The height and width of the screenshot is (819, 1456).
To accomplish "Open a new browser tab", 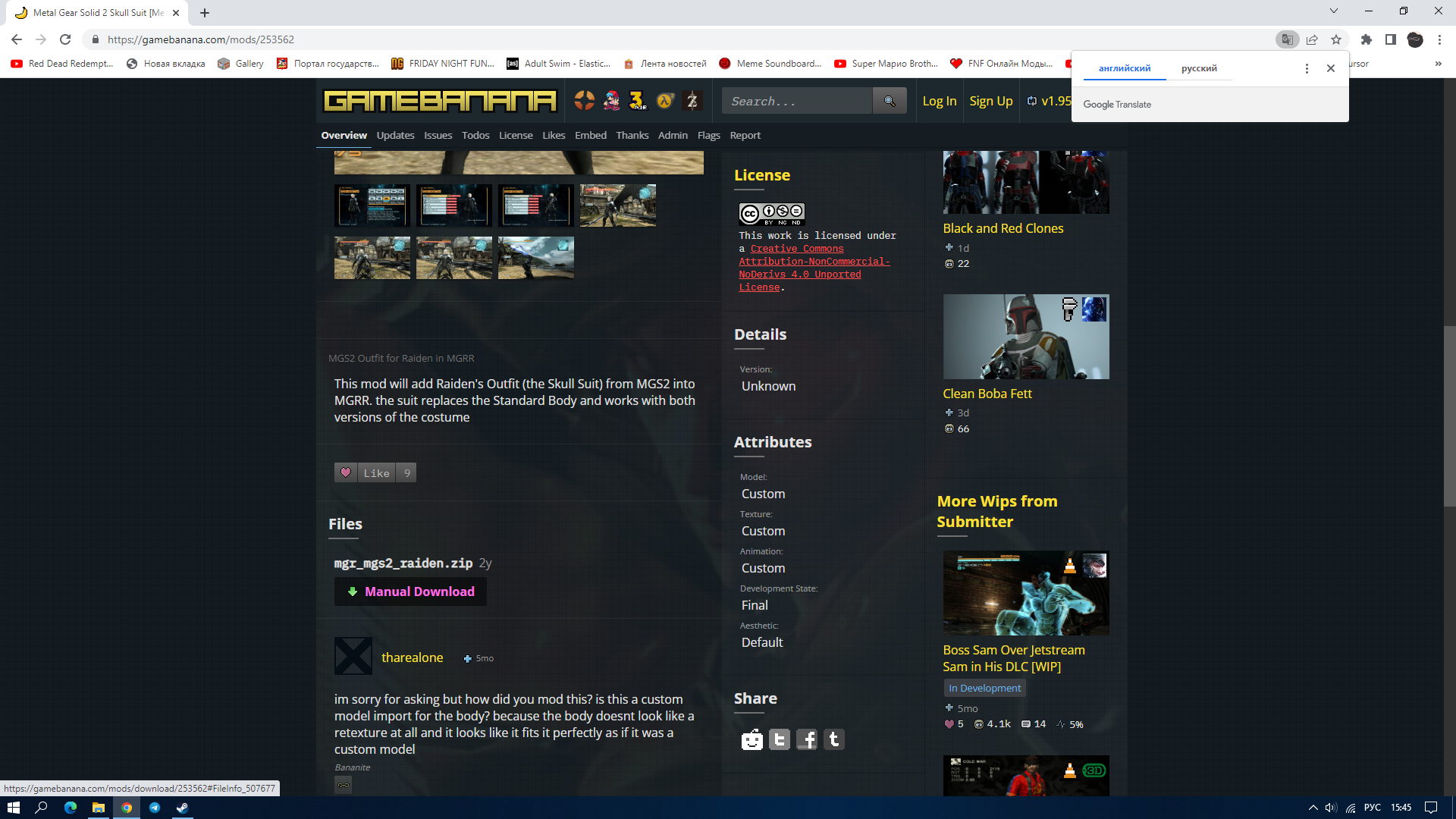I will 205,13.
